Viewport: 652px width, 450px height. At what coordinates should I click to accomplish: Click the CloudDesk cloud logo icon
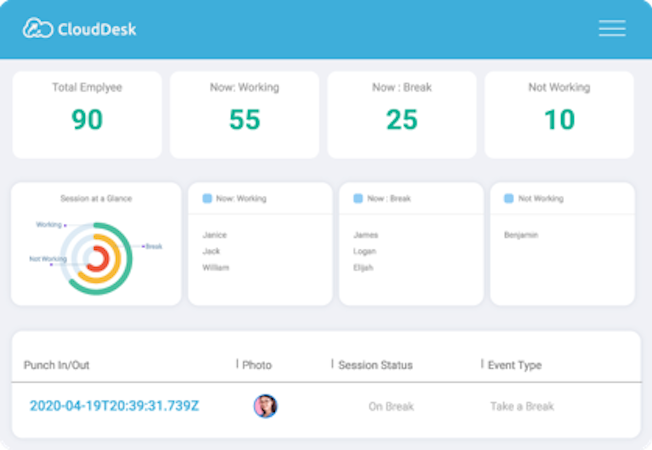[38, 28]
